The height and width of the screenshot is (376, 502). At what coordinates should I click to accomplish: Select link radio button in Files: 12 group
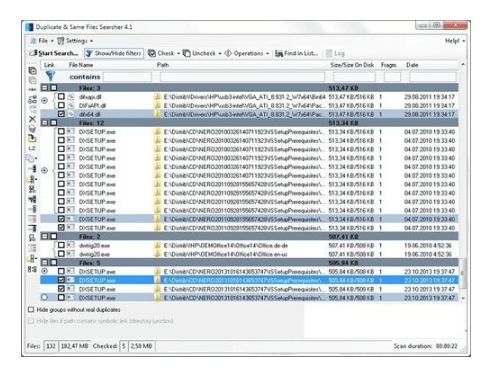point(45,170)
